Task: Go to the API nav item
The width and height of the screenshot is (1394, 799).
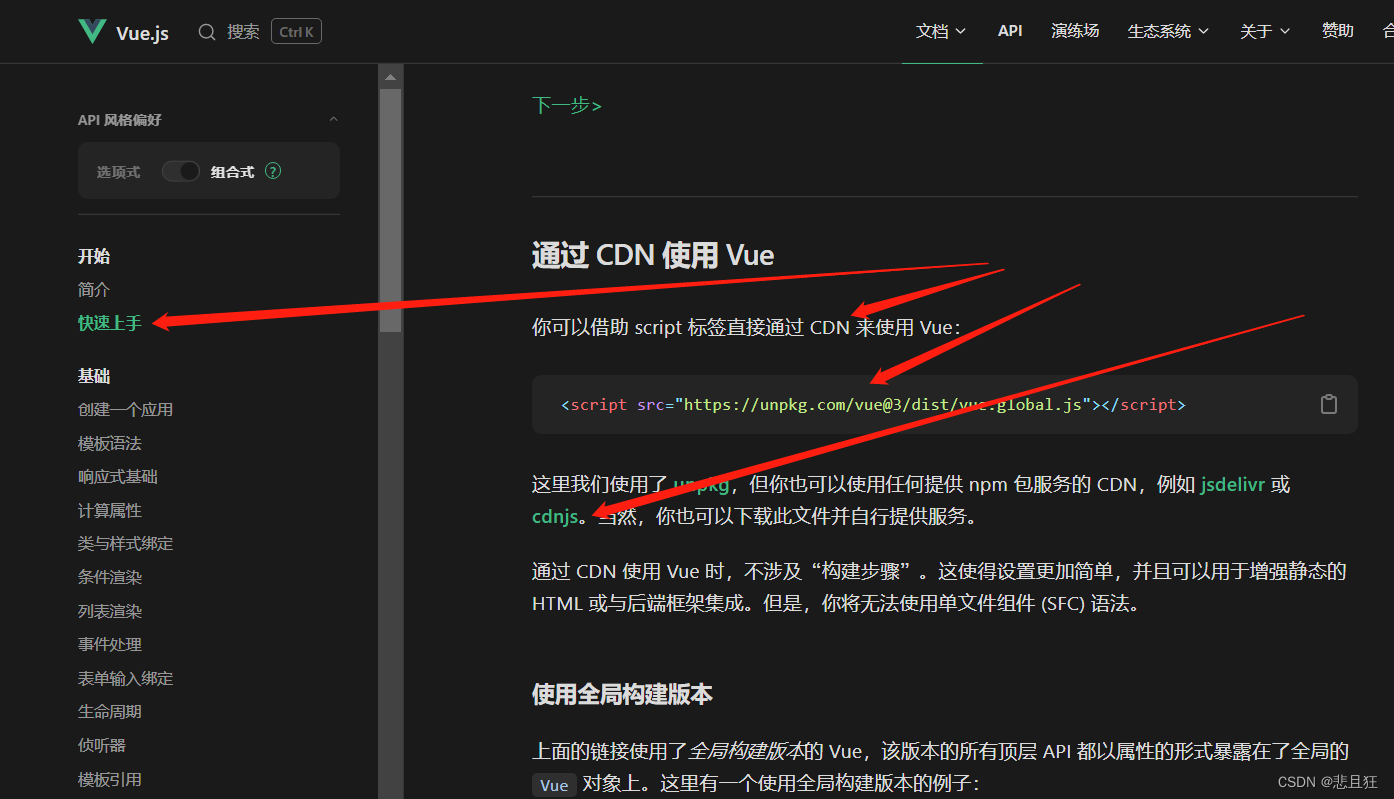Action: [1010, 31]
